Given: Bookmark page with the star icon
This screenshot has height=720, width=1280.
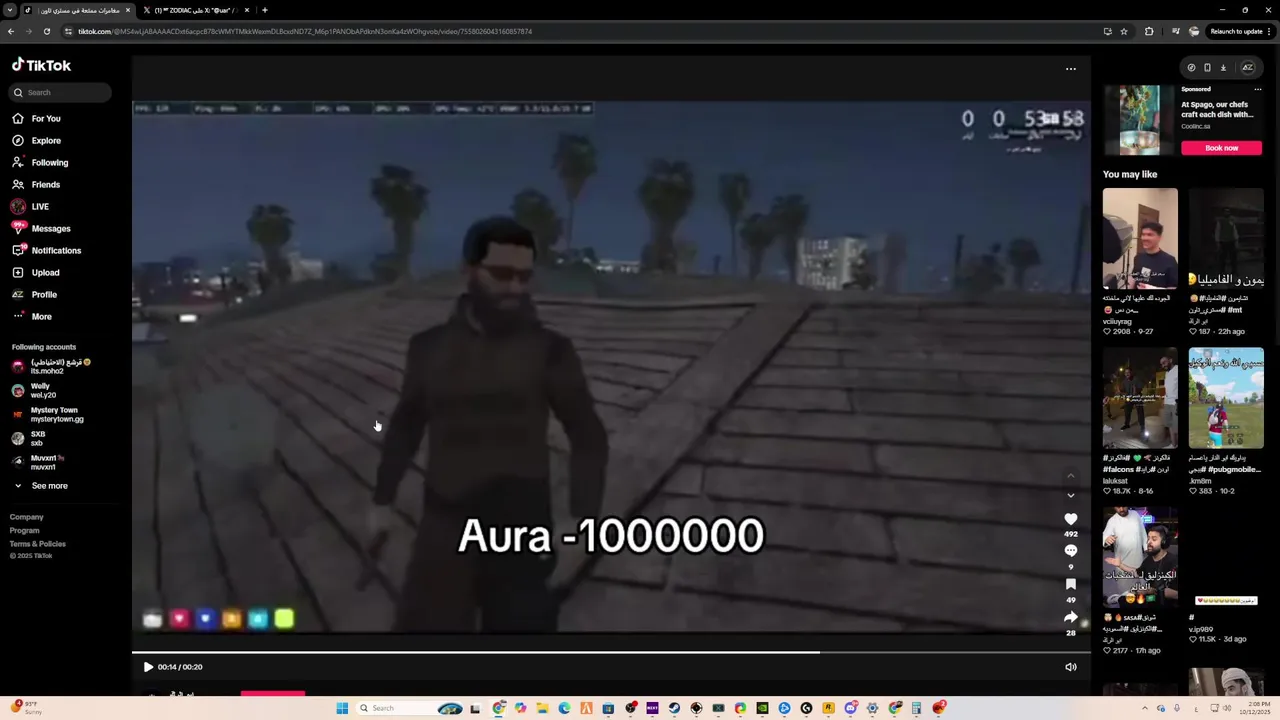Looking at the screenshot, I should coord(1124,31).
